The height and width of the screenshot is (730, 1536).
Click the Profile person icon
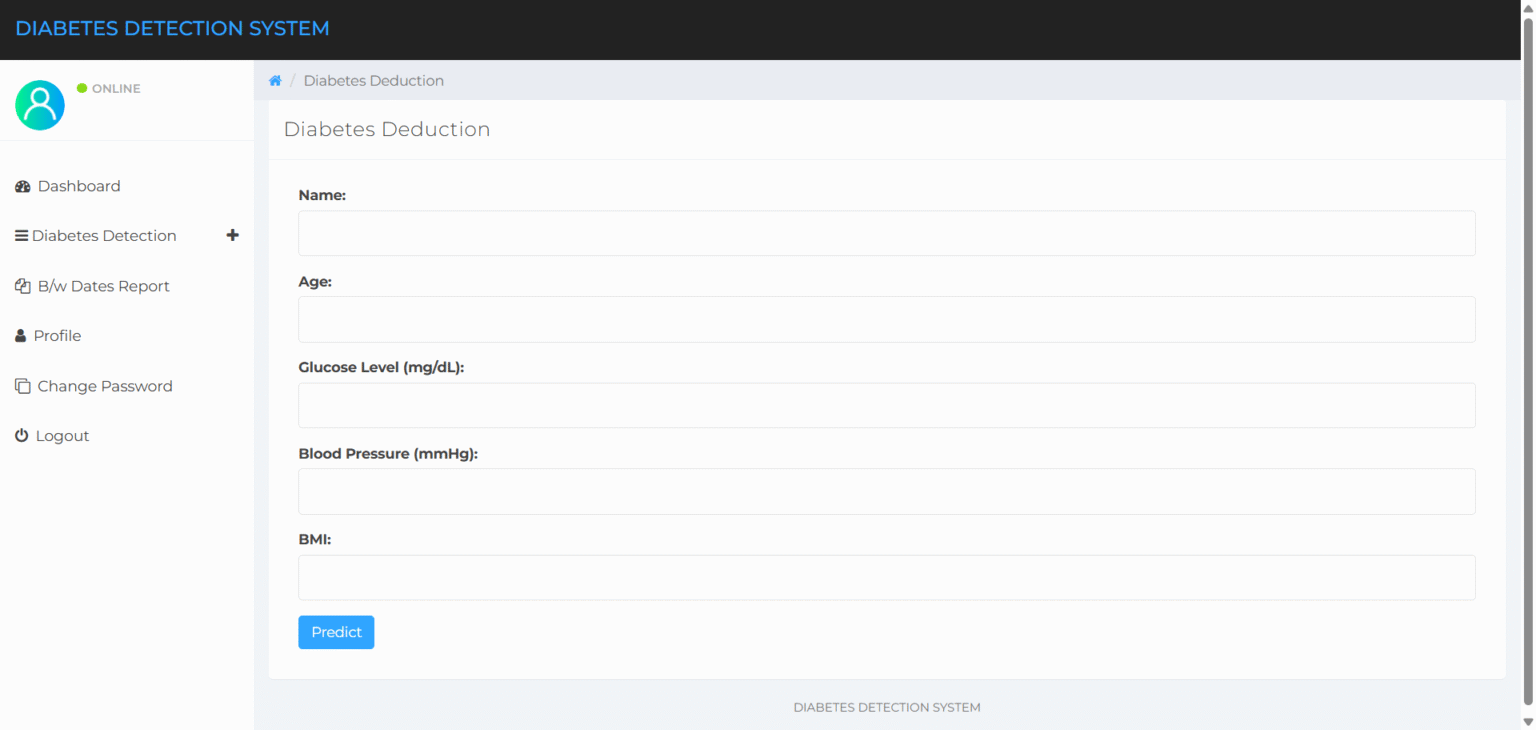[21, 336]
